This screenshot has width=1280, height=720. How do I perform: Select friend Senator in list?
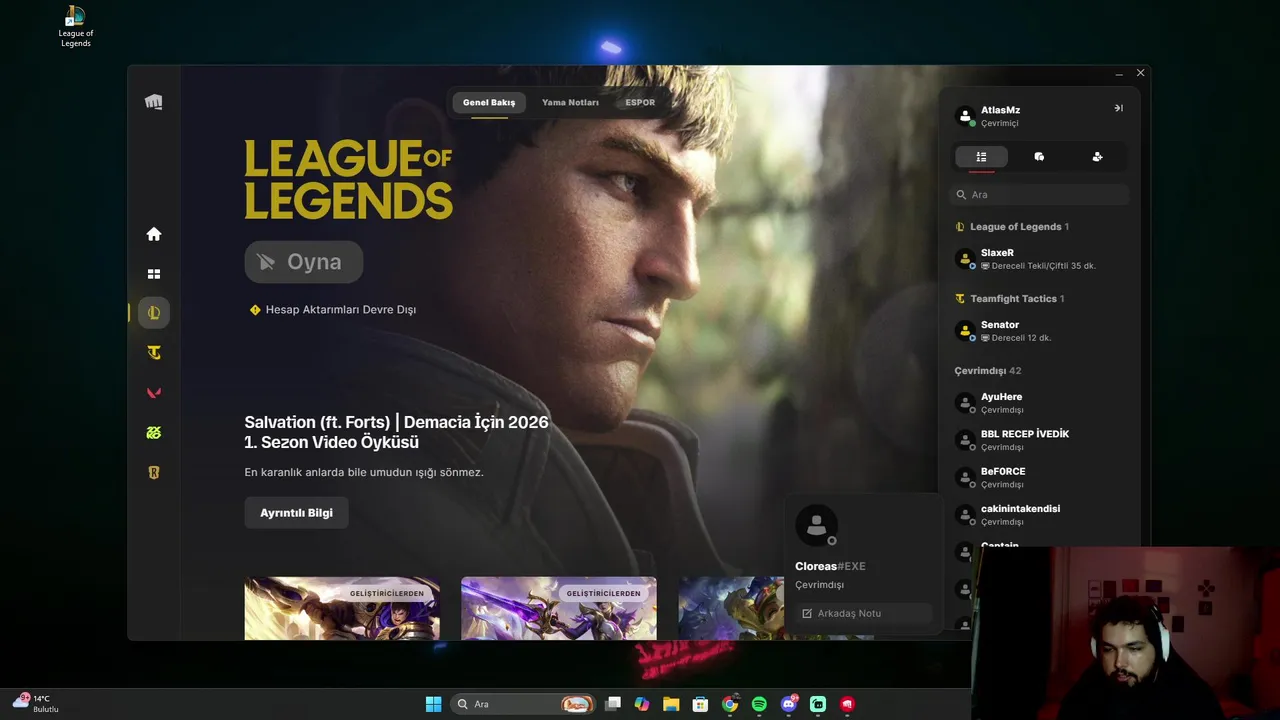pos(1040,331)
